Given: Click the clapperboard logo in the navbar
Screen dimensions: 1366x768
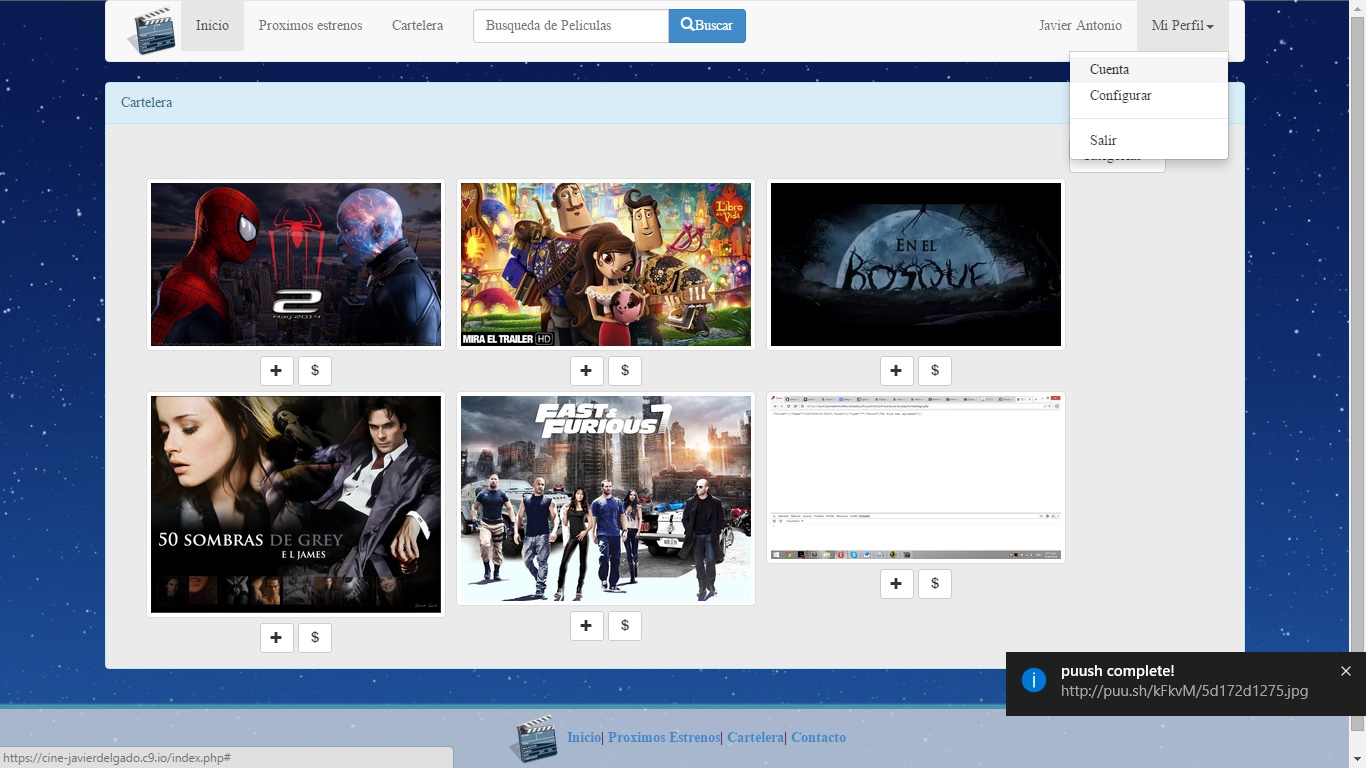Looking at the screenshot, I should pyautogui.click(x=152, y=29).
